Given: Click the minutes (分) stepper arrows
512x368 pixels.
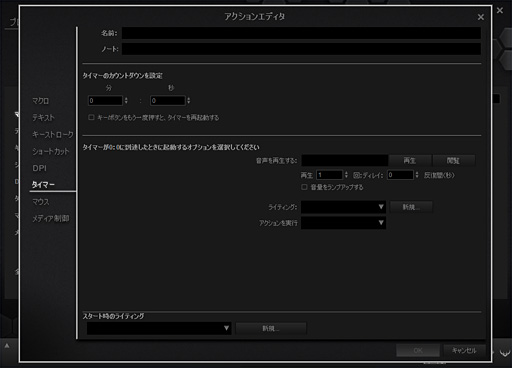Looking at the screenshot, I should point(126,100).
